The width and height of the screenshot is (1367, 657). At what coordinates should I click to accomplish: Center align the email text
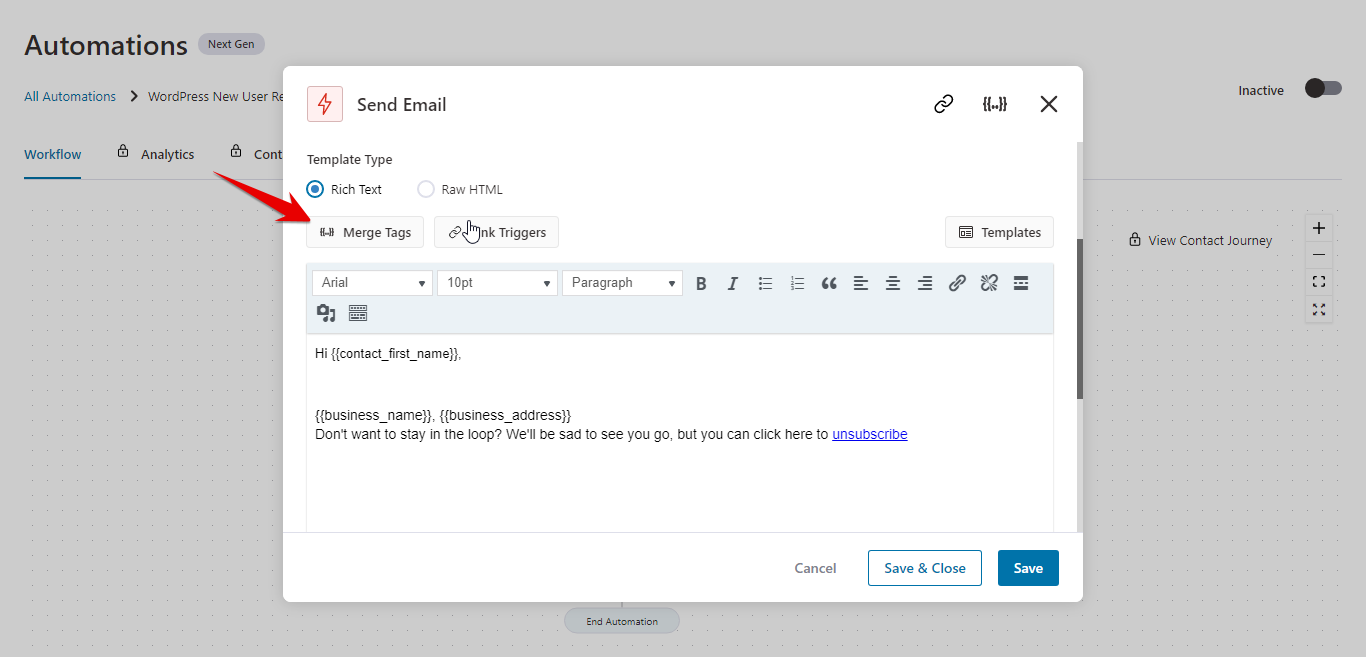[x=893, y=283]
